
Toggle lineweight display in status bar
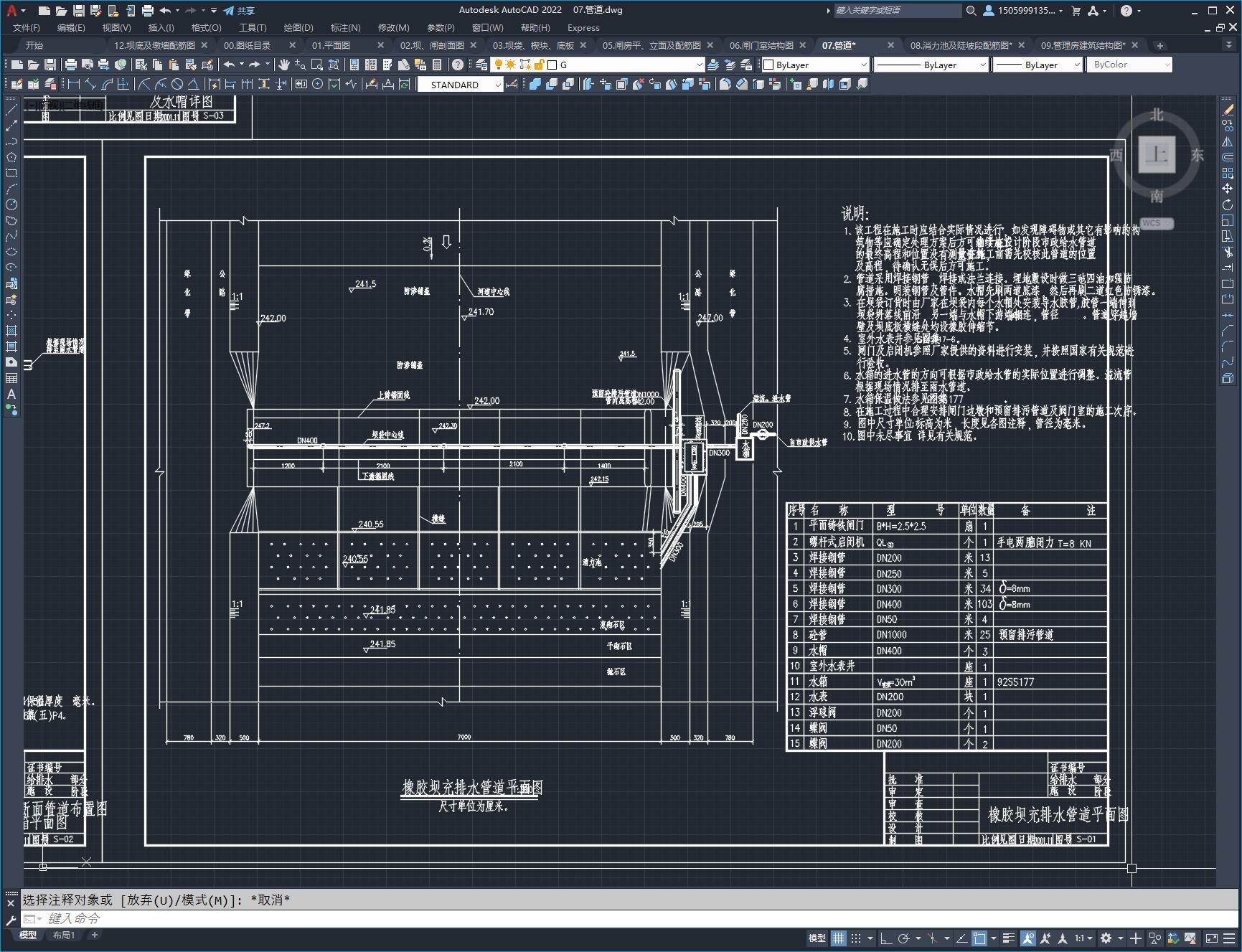click(1008, 938)
